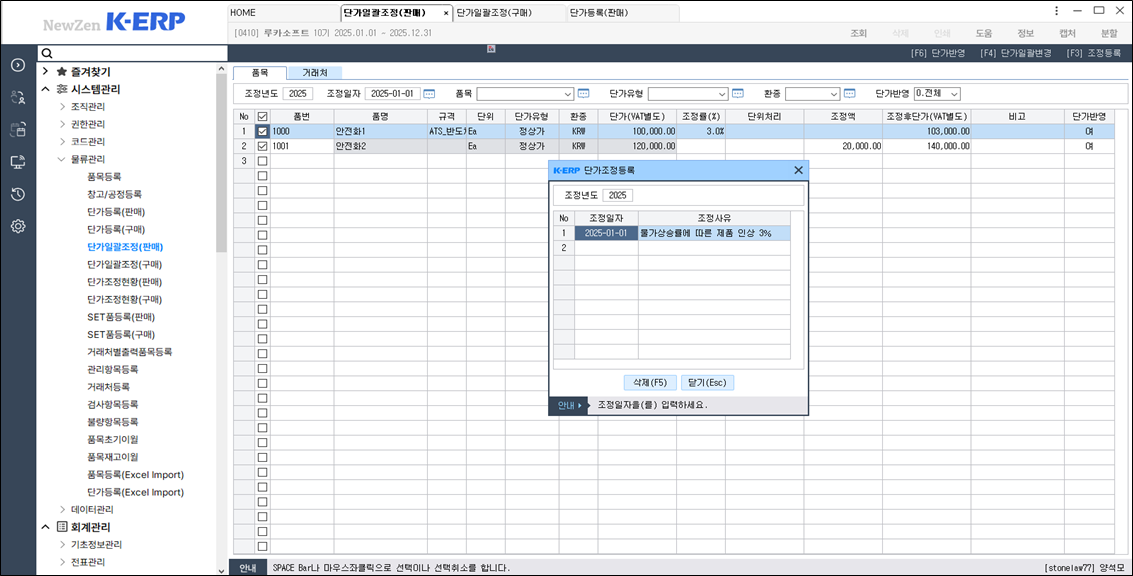Click the monitor icon in left sidebar
This screenshot has height=576, width=1133.
(18, 162)
